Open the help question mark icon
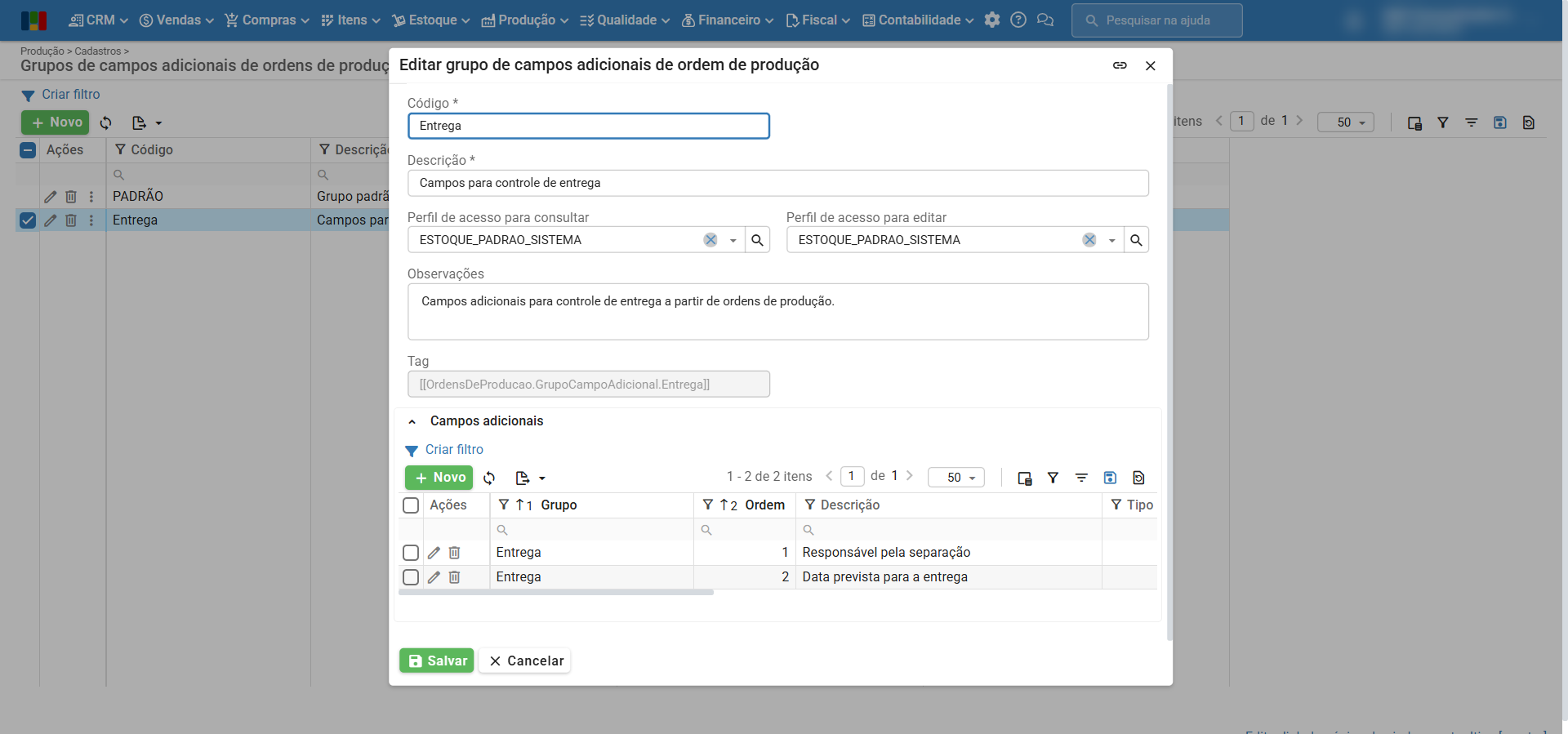The height and width of the screenshot is (734, 1568). pos(1018,20)
